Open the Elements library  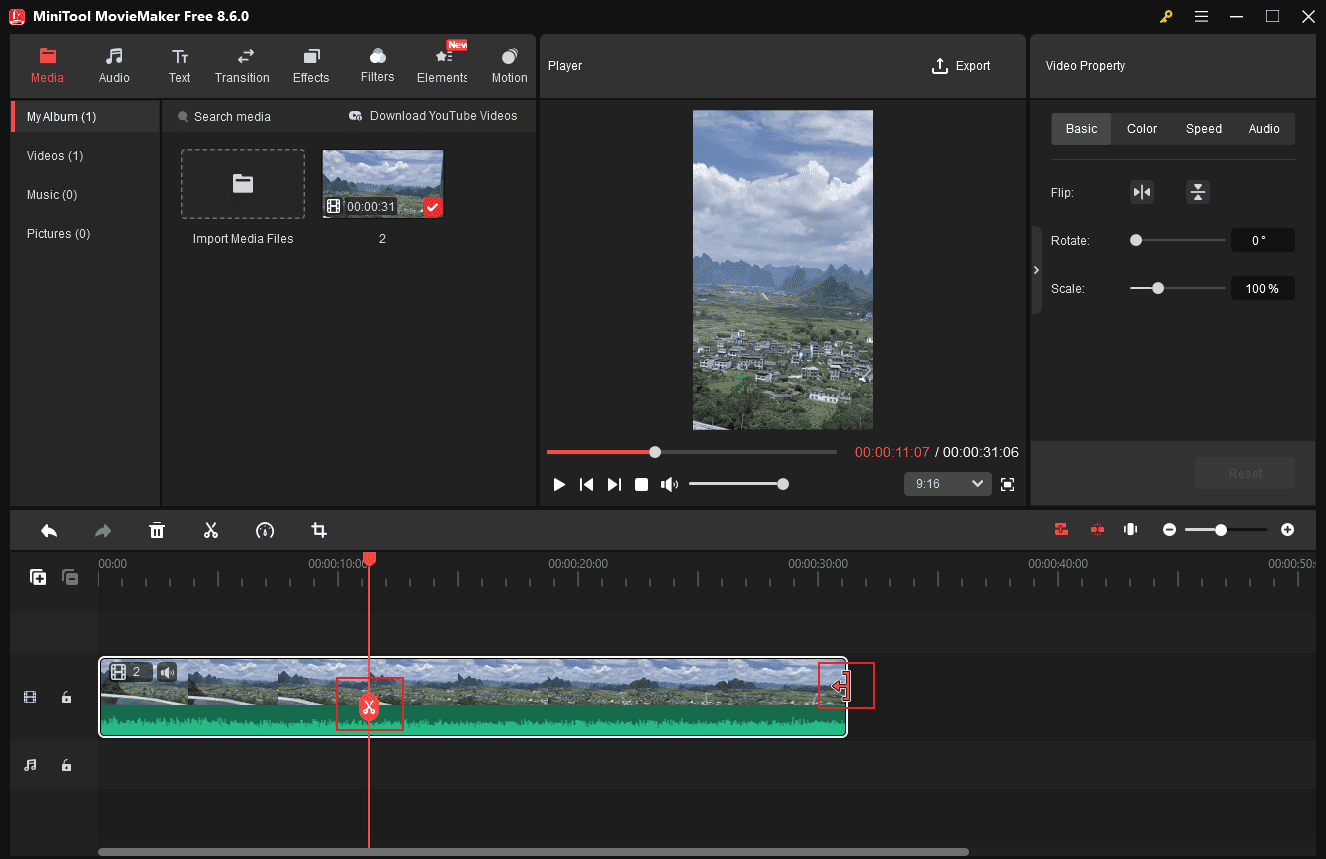pos(441,63)
